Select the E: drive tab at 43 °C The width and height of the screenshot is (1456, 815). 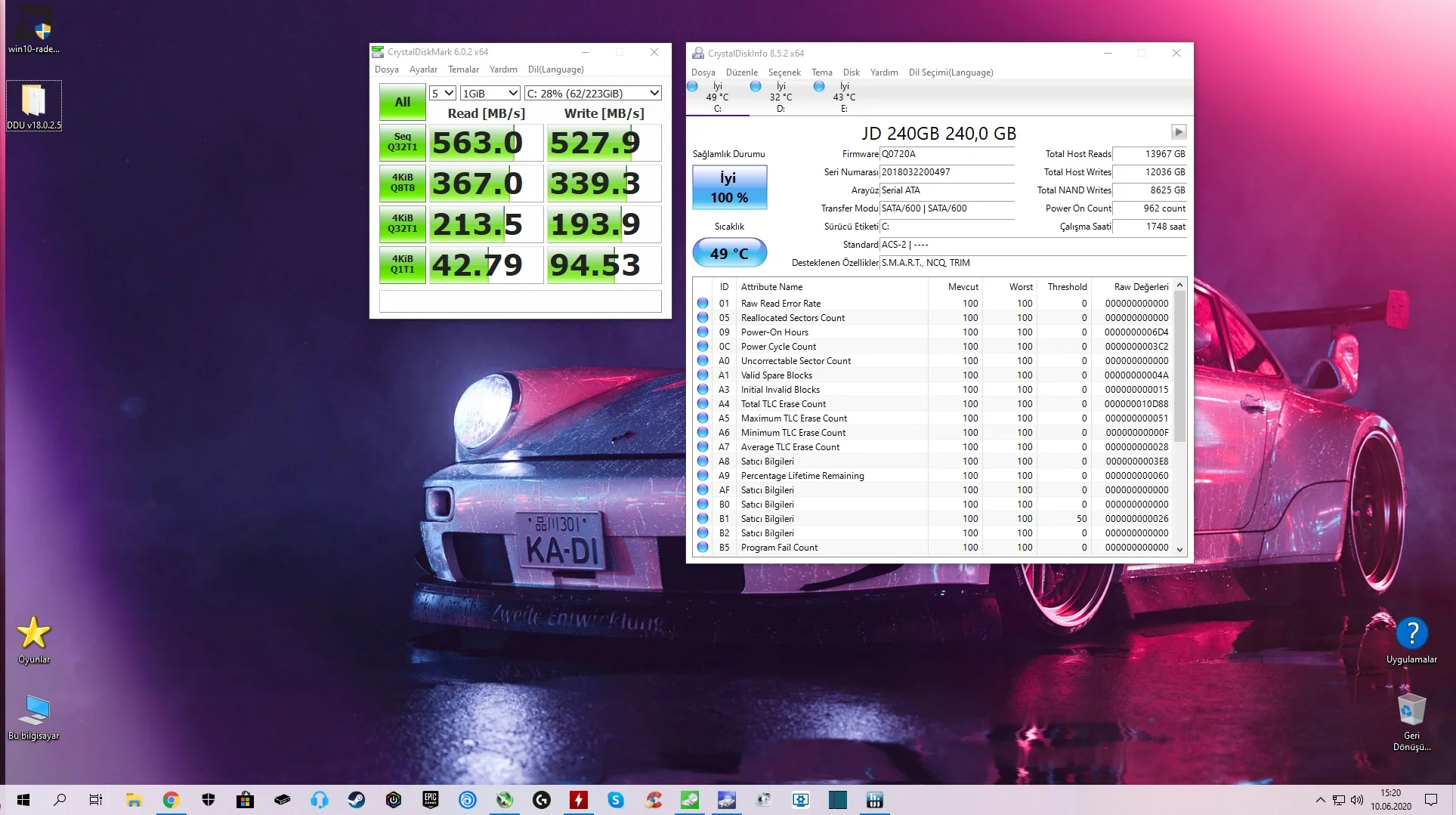coord(843,97)
